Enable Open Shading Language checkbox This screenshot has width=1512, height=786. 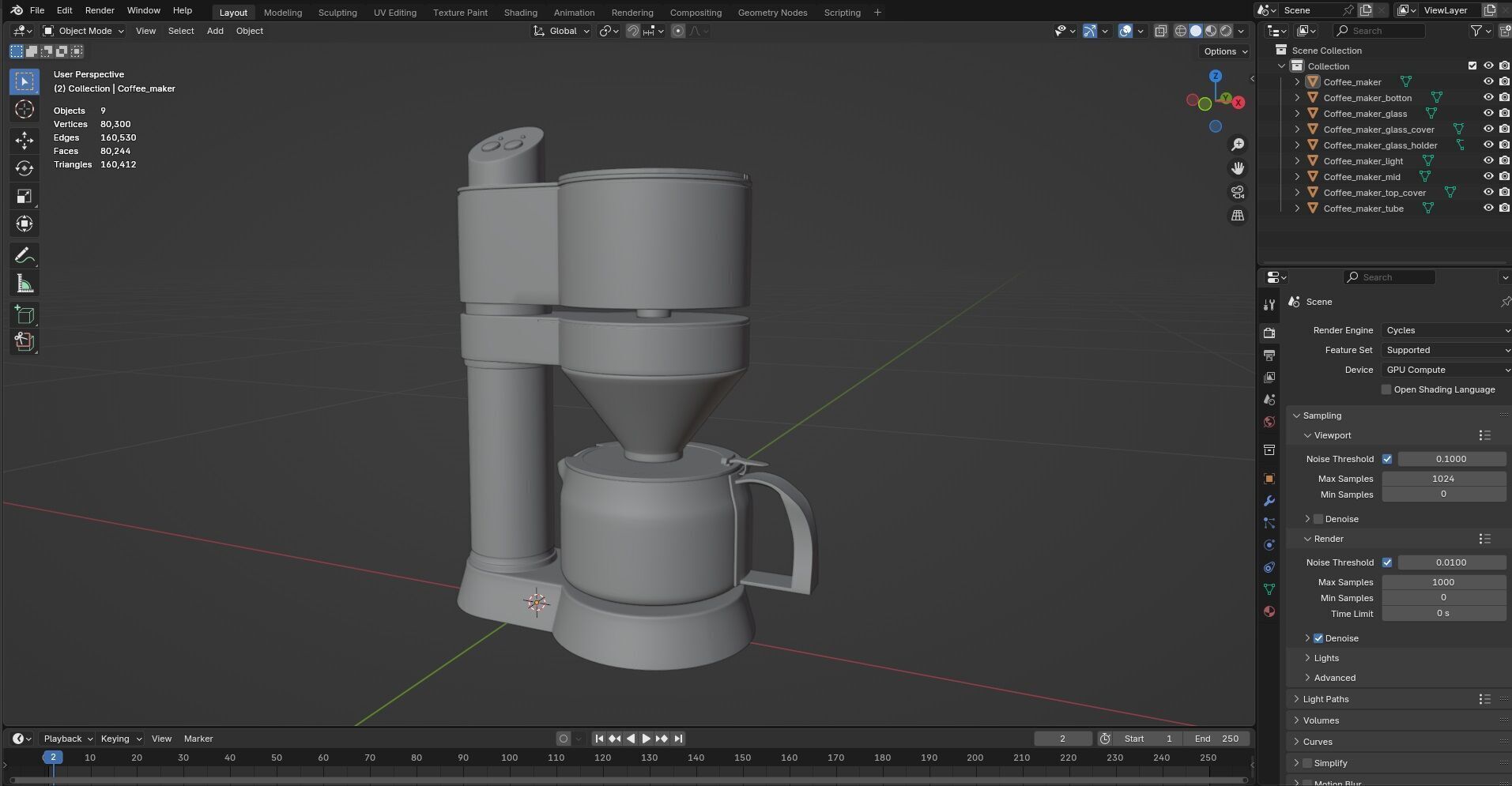click(x=1386, y=389)
